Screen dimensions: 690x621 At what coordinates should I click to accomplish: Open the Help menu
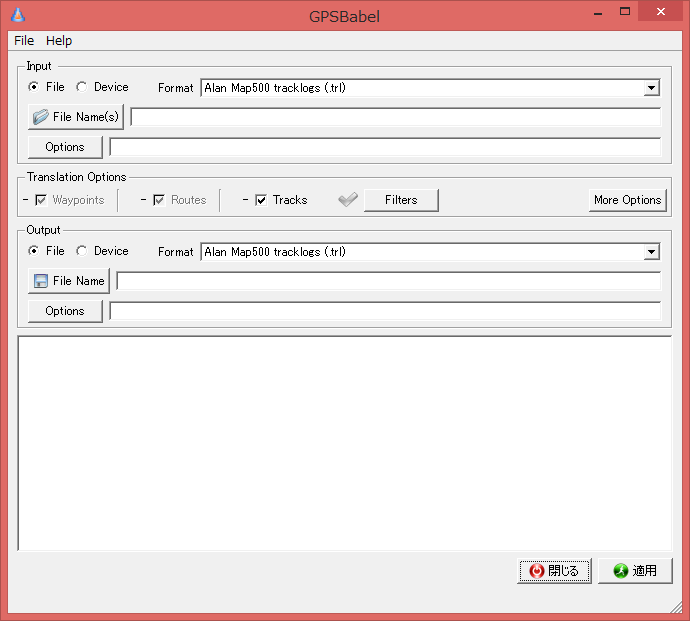tap(59, 40)
